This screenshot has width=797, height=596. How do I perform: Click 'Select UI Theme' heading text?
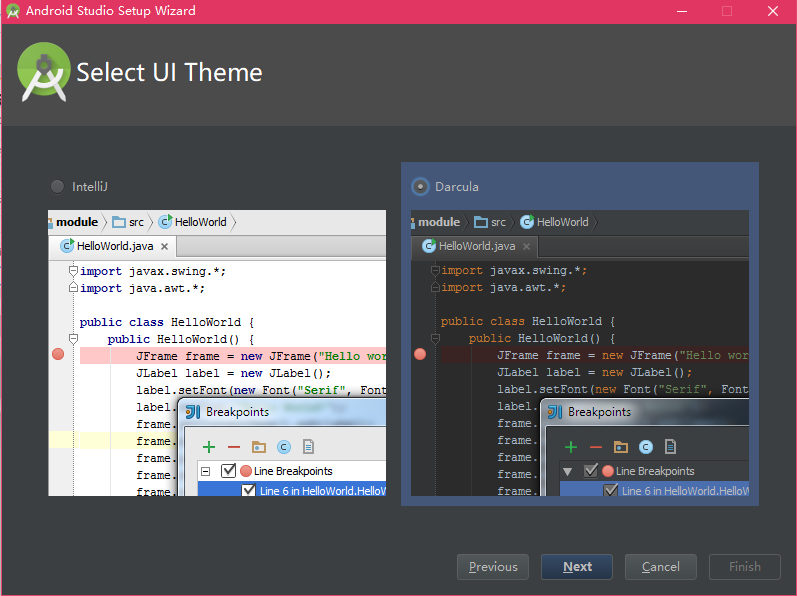point(169,72)
